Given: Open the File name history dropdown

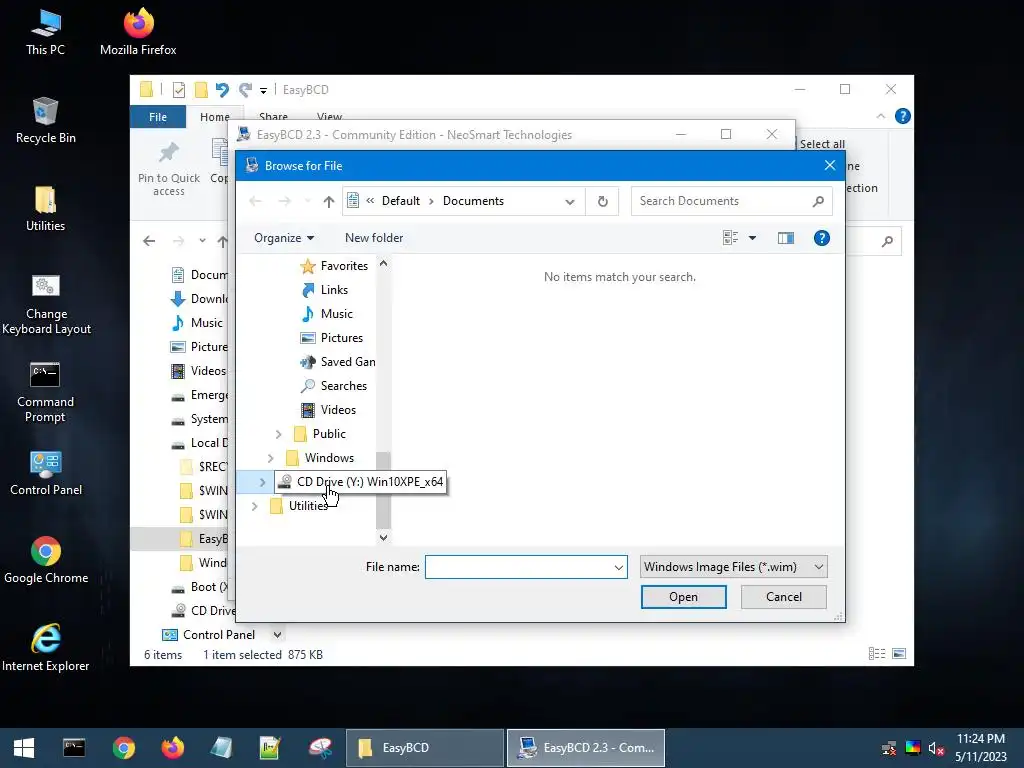Looking at the screenshot, I should (x=618, y=568).
